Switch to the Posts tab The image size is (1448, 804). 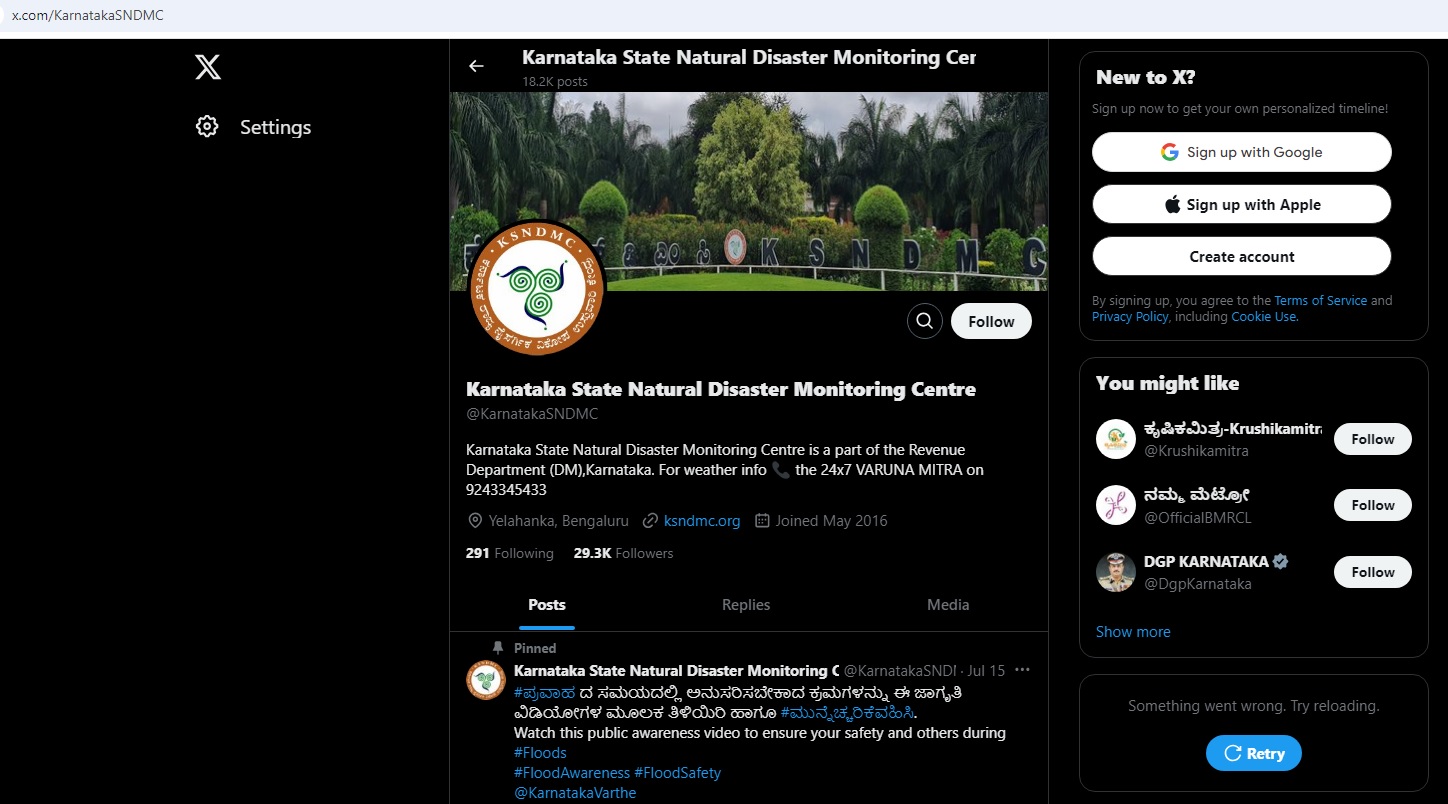pos(547,605)
